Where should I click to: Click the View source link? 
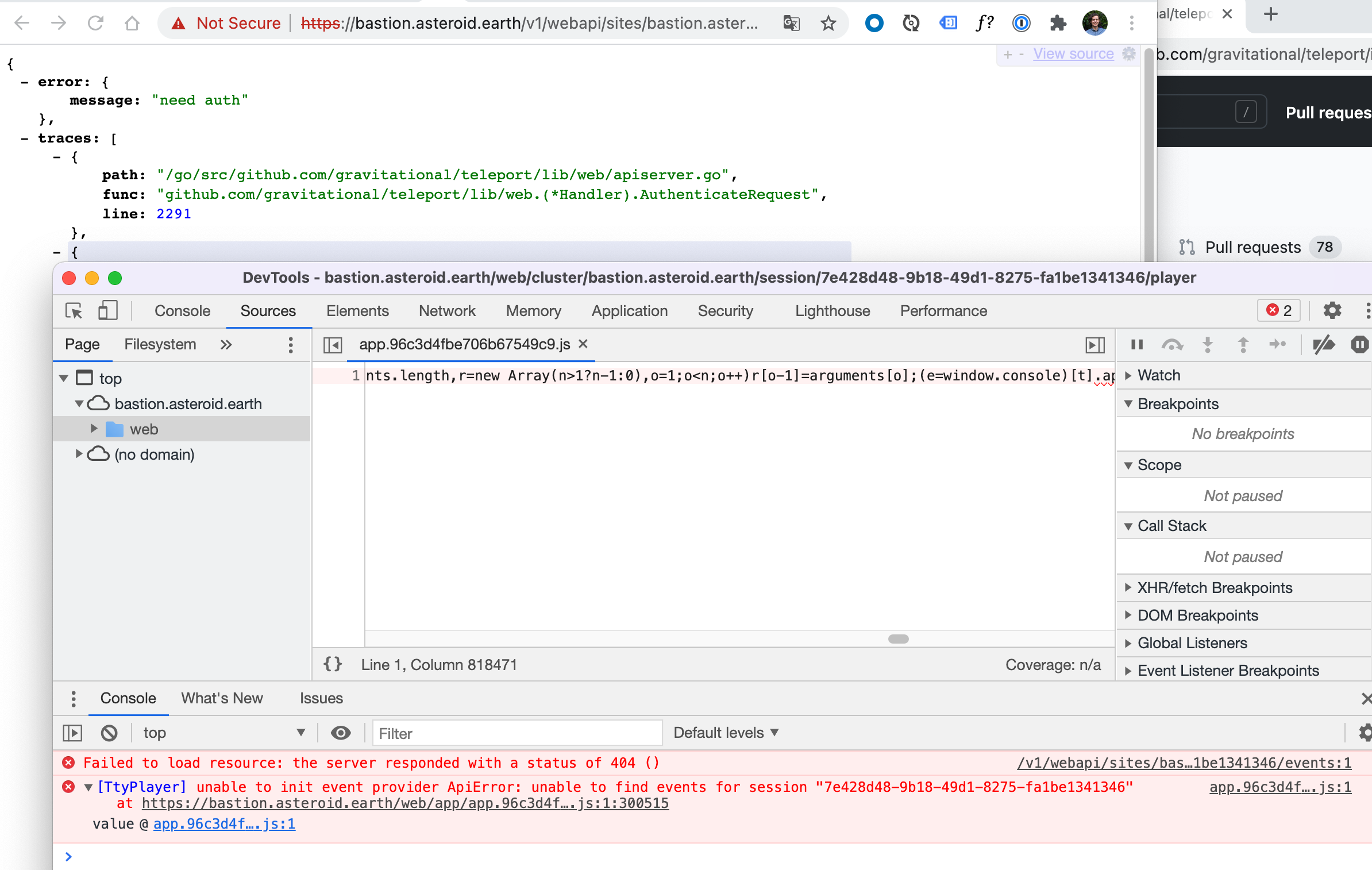point(1074,53)
